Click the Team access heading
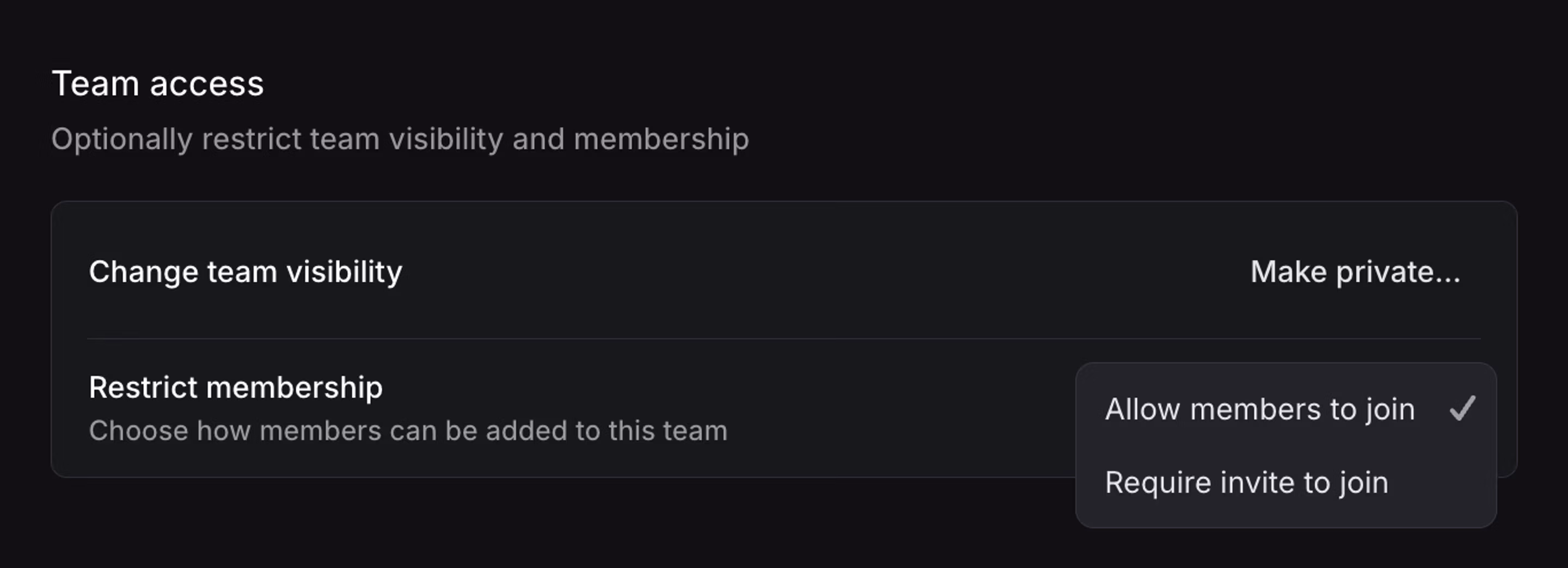The height and width of the screenshot is (568, 1568). tap(159, 83)
